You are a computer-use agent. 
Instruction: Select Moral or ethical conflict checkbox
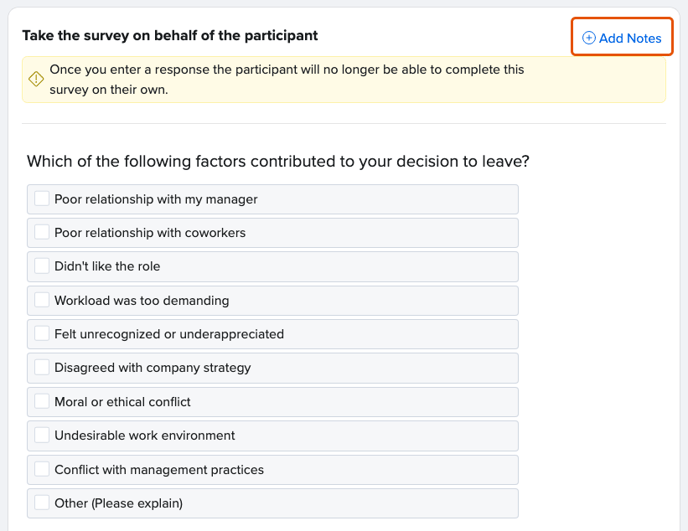pos(42,401)
